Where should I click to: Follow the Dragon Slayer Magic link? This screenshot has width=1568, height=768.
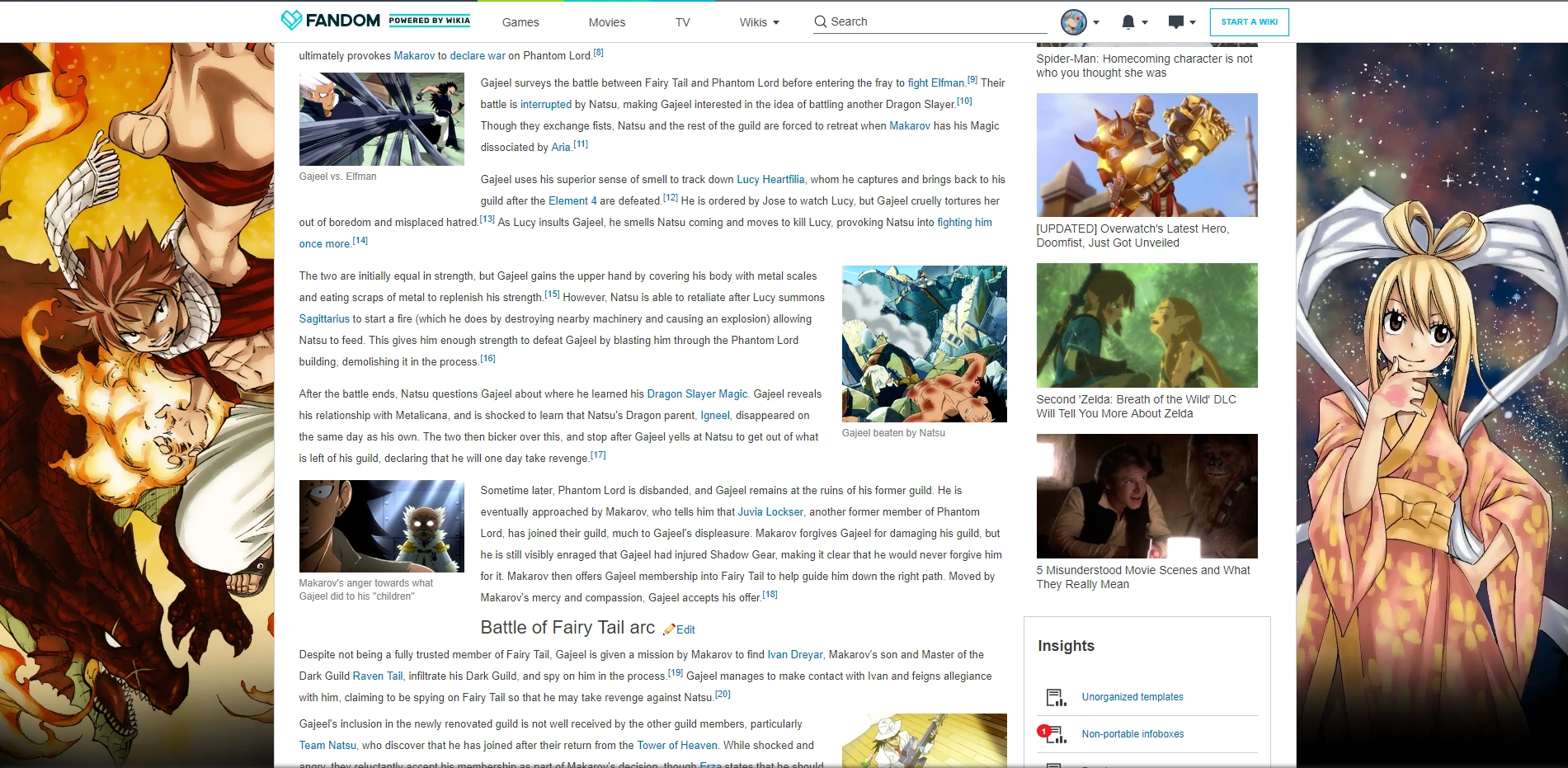697,394
